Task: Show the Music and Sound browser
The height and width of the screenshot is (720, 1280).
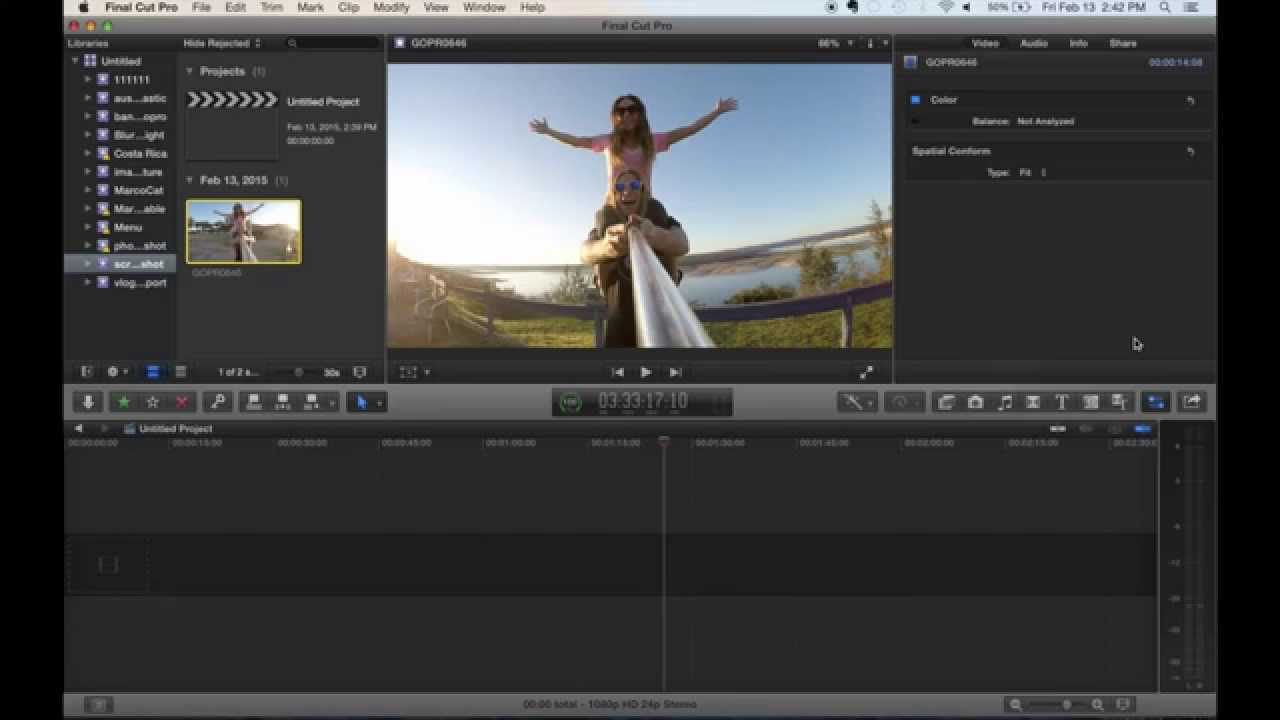Action: coord(1004,402)
